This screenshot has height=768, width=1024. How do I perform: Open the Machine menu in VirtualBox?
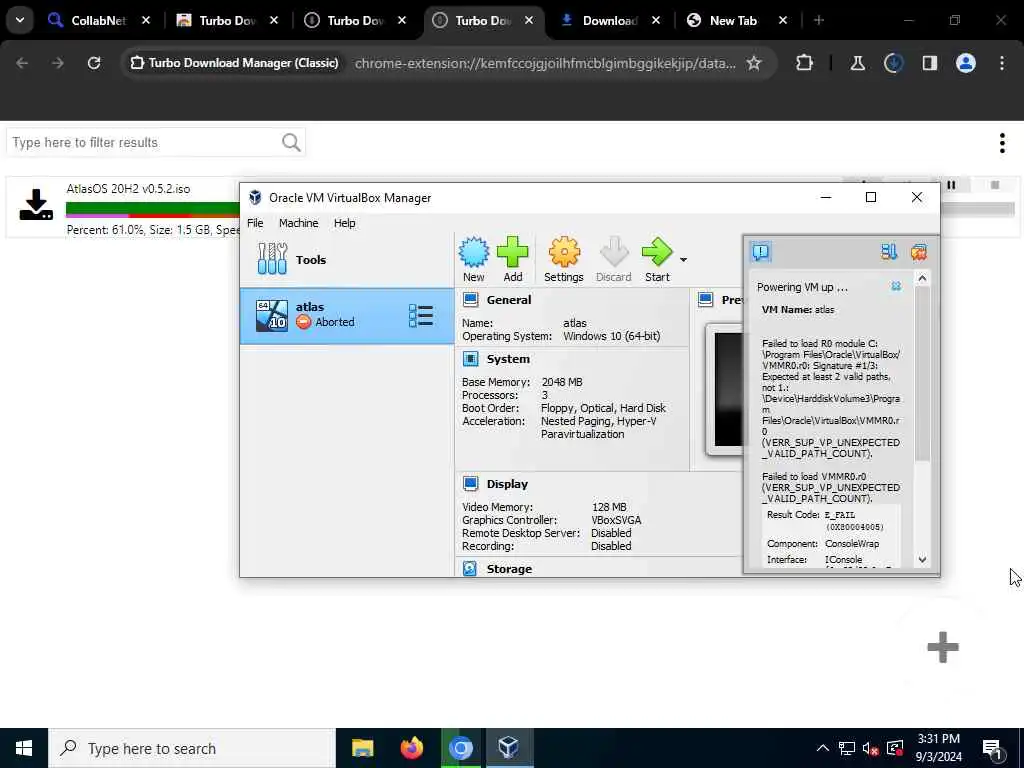298,223
